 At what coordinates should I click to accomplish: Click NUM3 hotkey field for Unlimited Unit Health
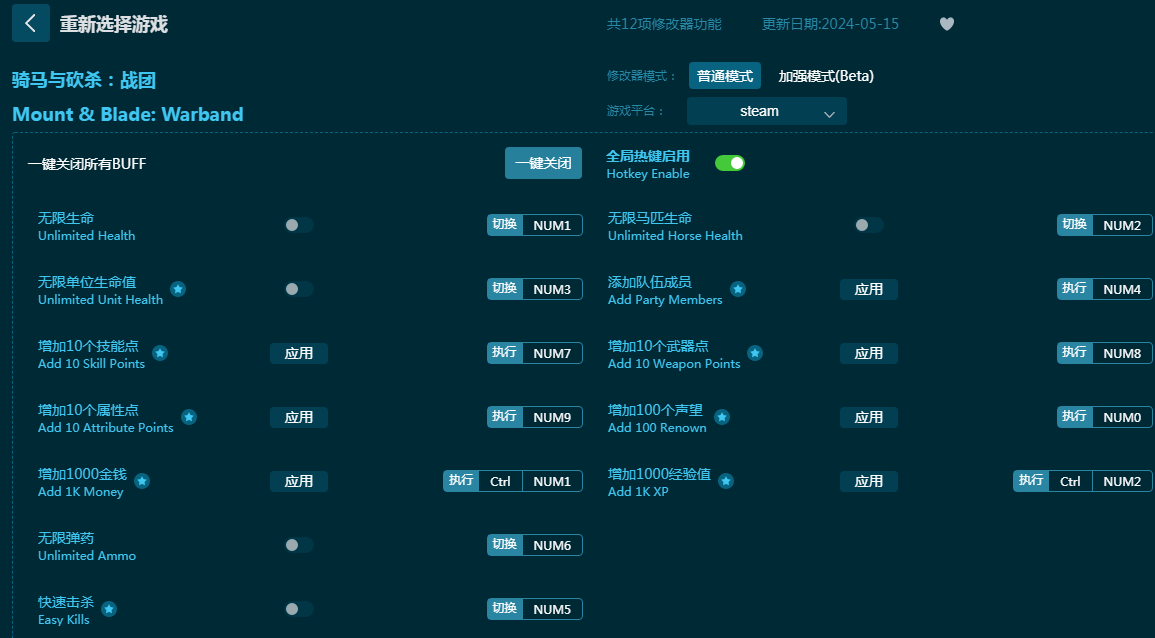click(552, 290)
